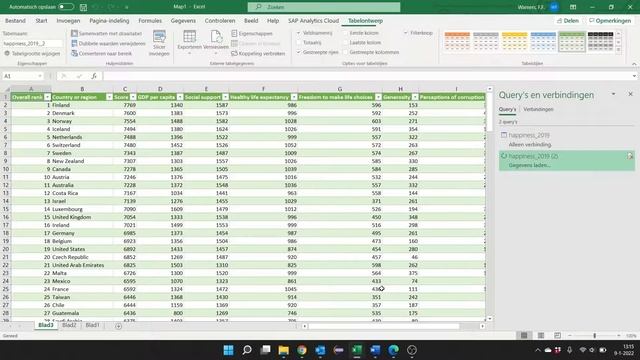
Task: Click Koppeling verbreken
Action: coord(258,53)
